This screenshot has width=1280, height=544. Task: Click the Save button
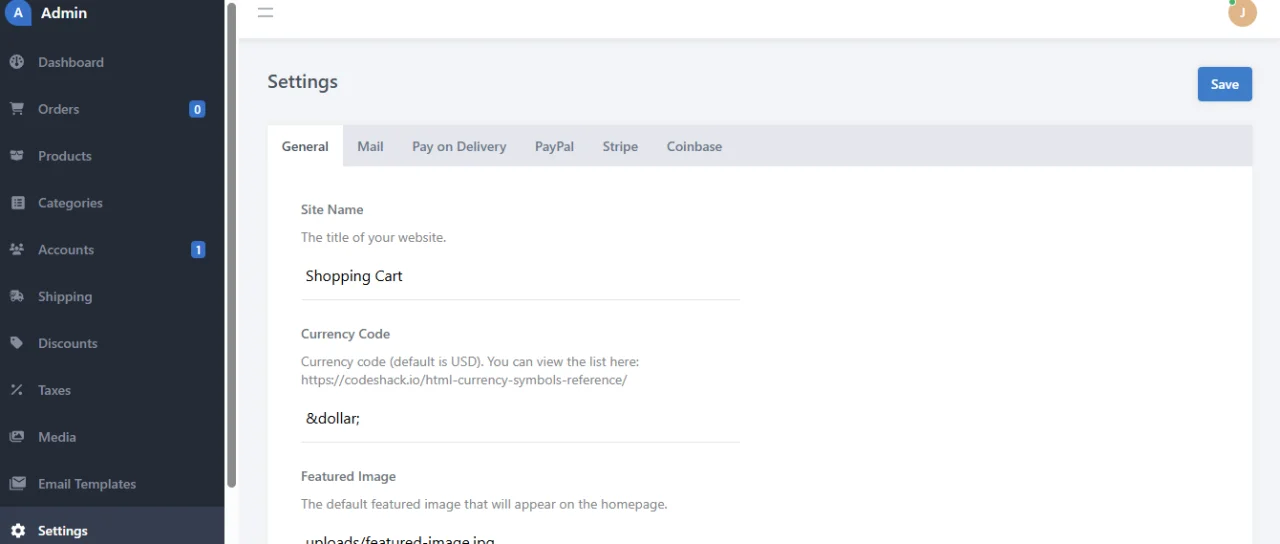coord(1225,84)
